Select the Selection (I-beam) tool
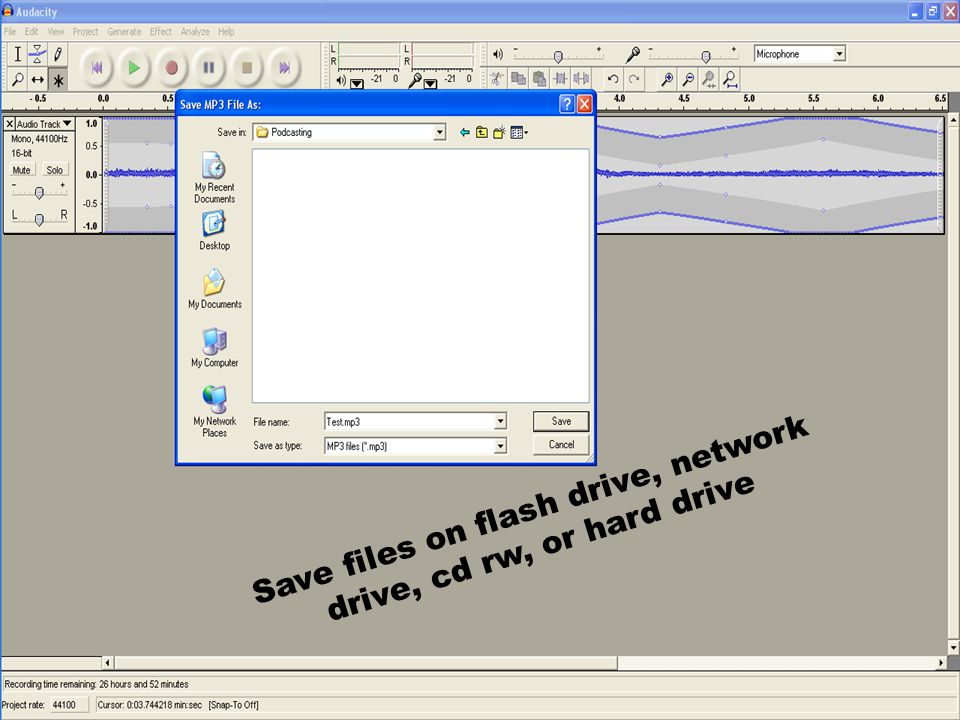Viewport: 960px width, 720px height. pyautogui.click(x=18, y=54)
